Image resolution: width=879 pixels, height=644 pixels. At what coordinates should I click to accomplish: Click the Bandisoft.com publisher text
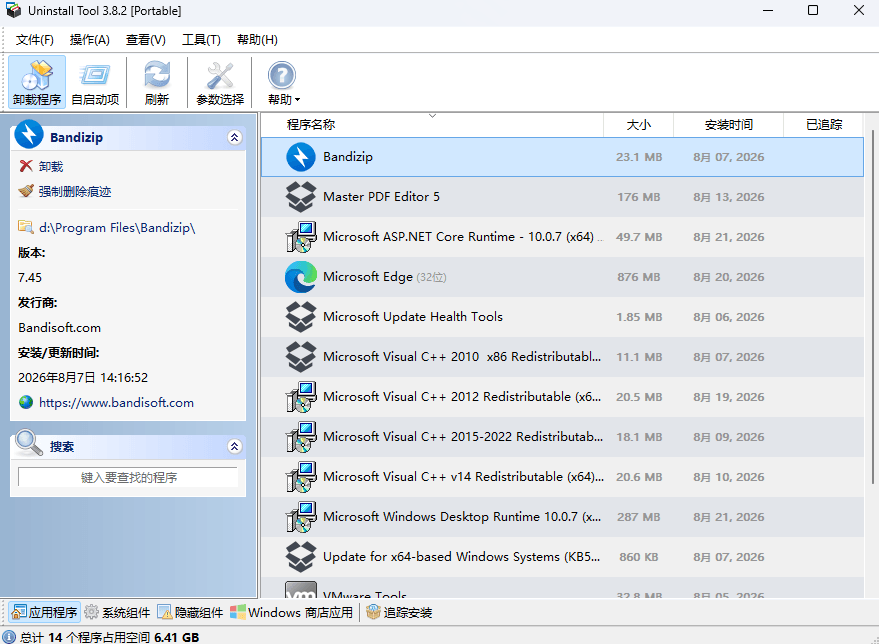[x=59, y=328]
